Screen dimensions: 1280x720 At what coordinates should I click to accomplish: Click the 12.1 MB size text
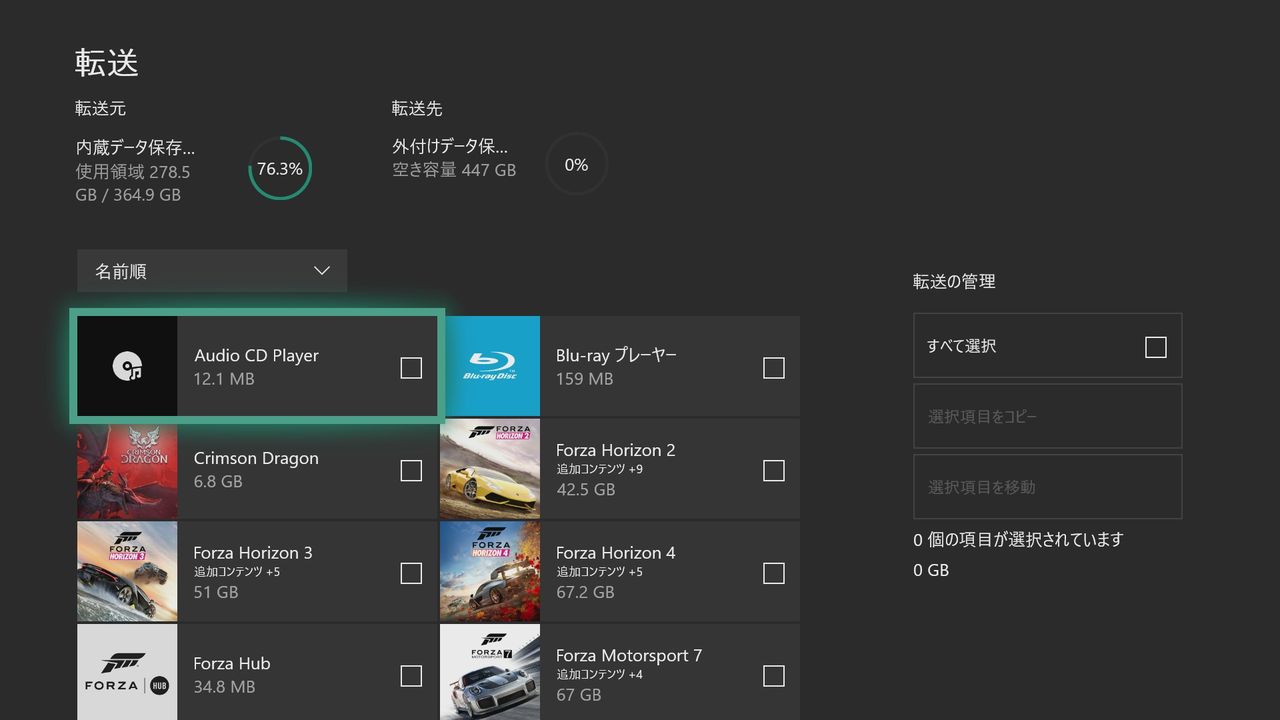tap(224, 379)
